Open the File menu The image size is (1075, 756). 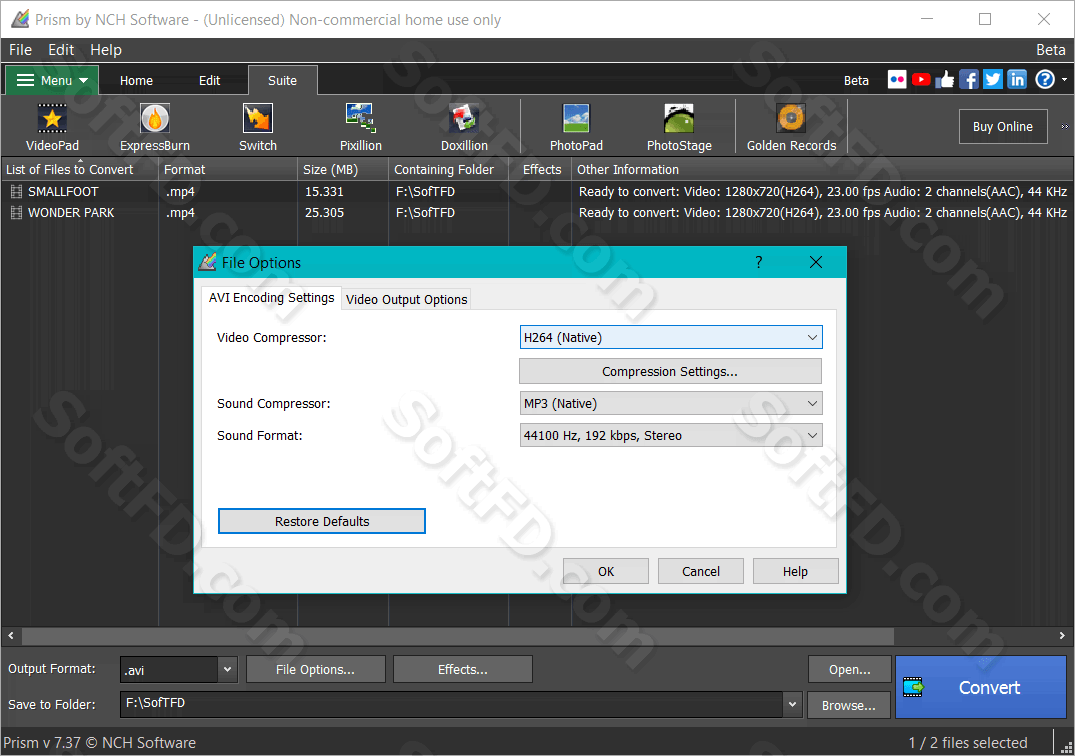[20, 49]
